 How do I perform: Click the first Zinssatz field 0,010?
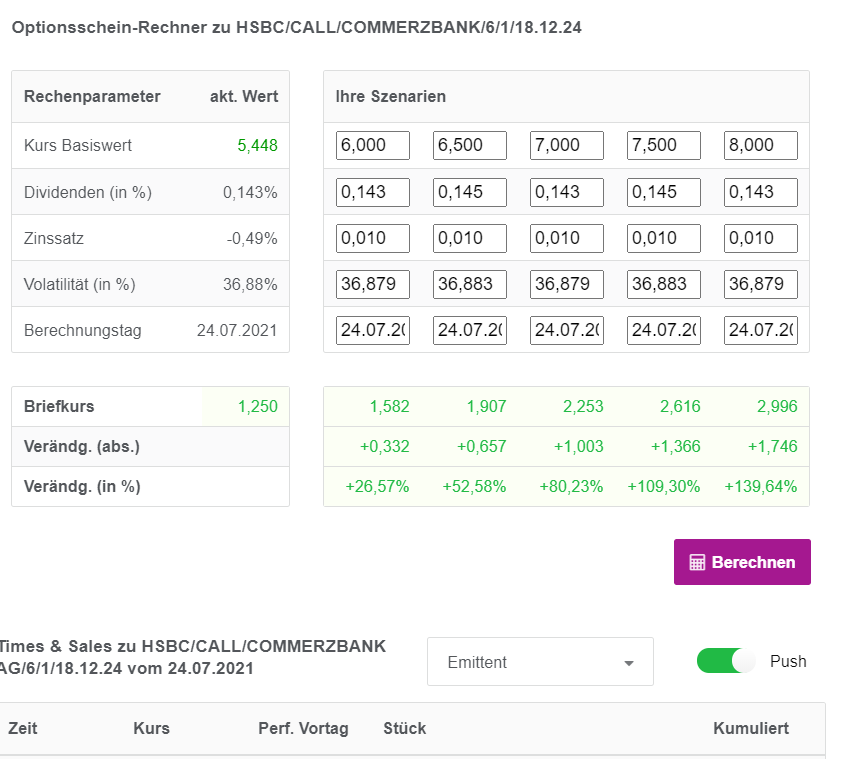[372, 238]
